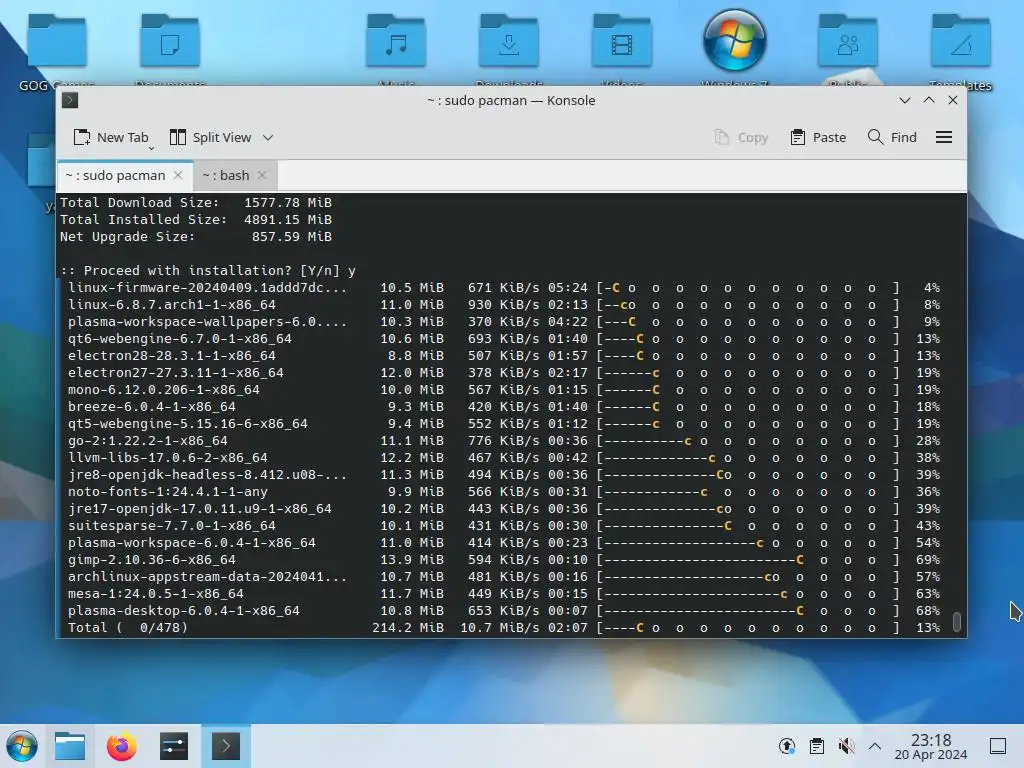The height and width of the screenshot is (768, 1024).
Task: Click the 'Total ( 0/478)' progress line
Action: point(504,628)
